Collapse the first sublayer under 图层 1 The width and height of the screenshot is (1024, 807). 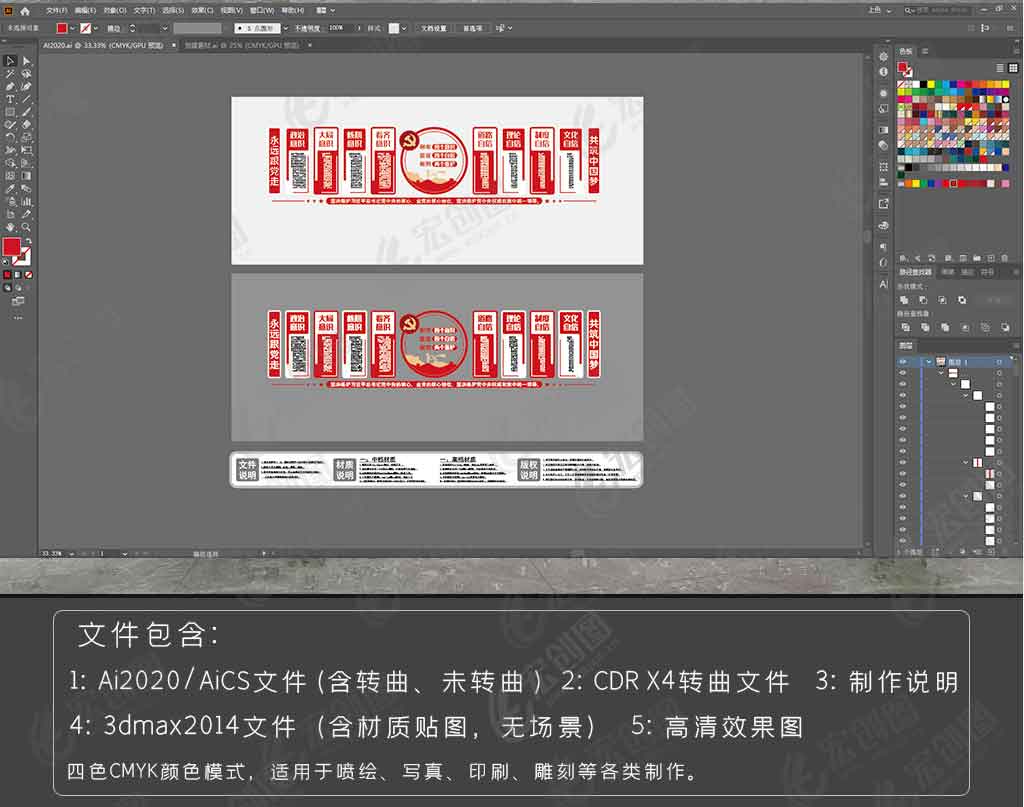[x=941, y=373]
